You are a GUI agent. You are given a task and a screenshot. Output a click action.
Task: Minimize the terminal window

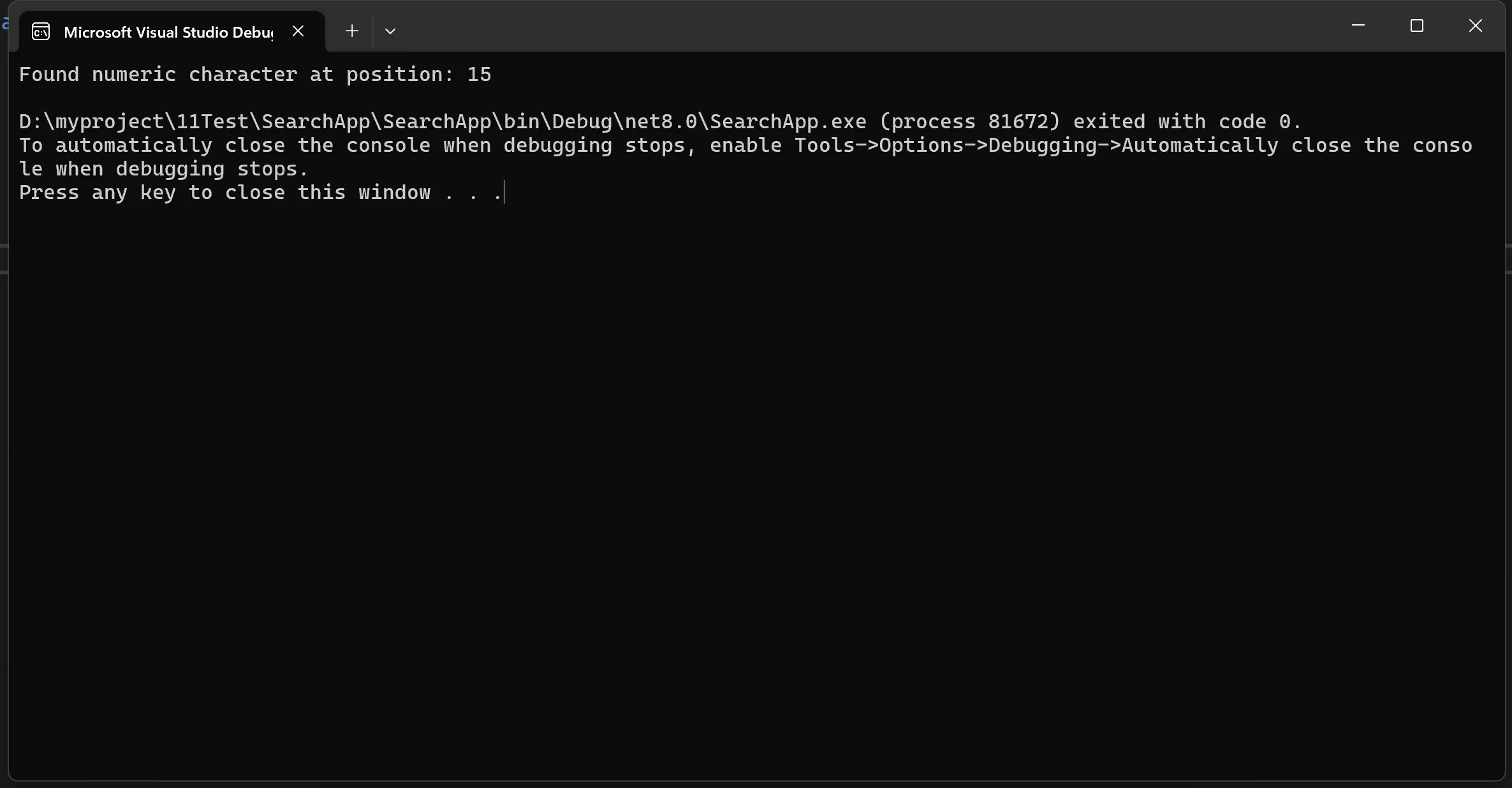tap(1358, 26)
